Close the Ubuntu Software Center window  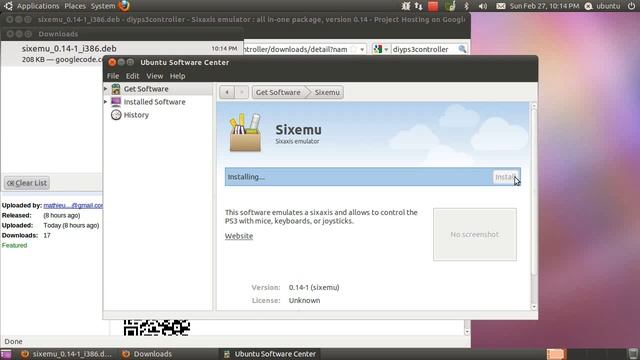(x=112, y=62)
